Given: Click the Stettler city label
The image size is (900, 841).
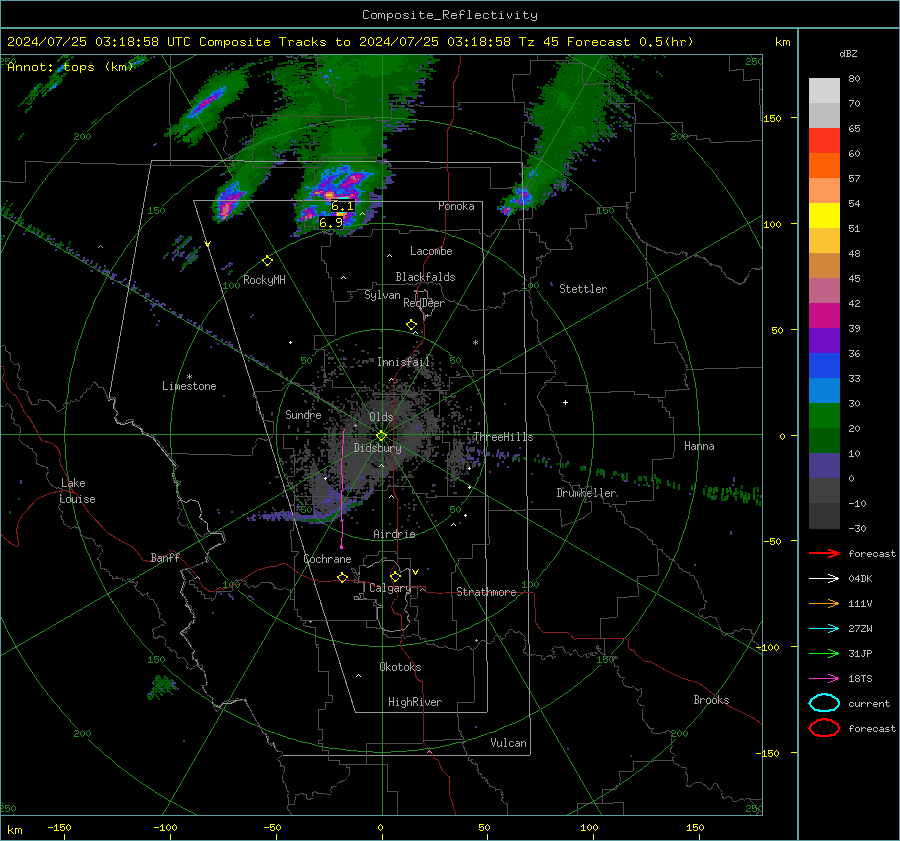Looking at the screenshot, I should [583, 289].
